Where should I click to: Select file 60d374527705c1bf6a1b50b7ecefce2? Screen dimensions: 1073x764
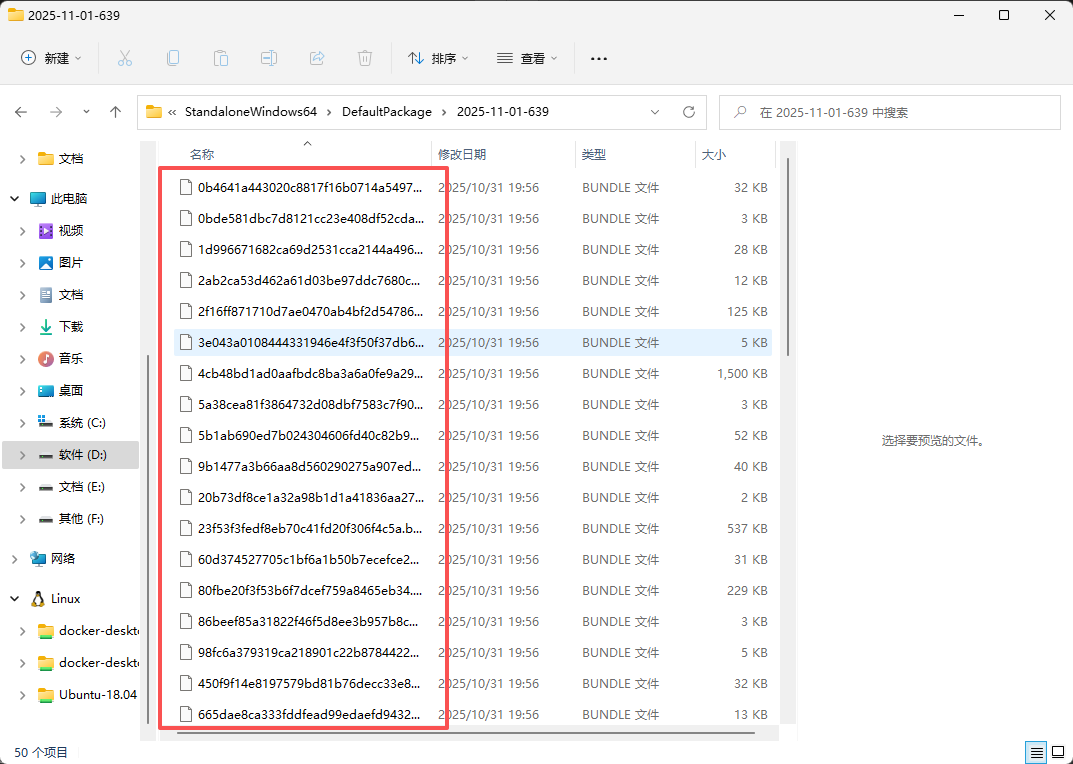[x=473, y=559]
